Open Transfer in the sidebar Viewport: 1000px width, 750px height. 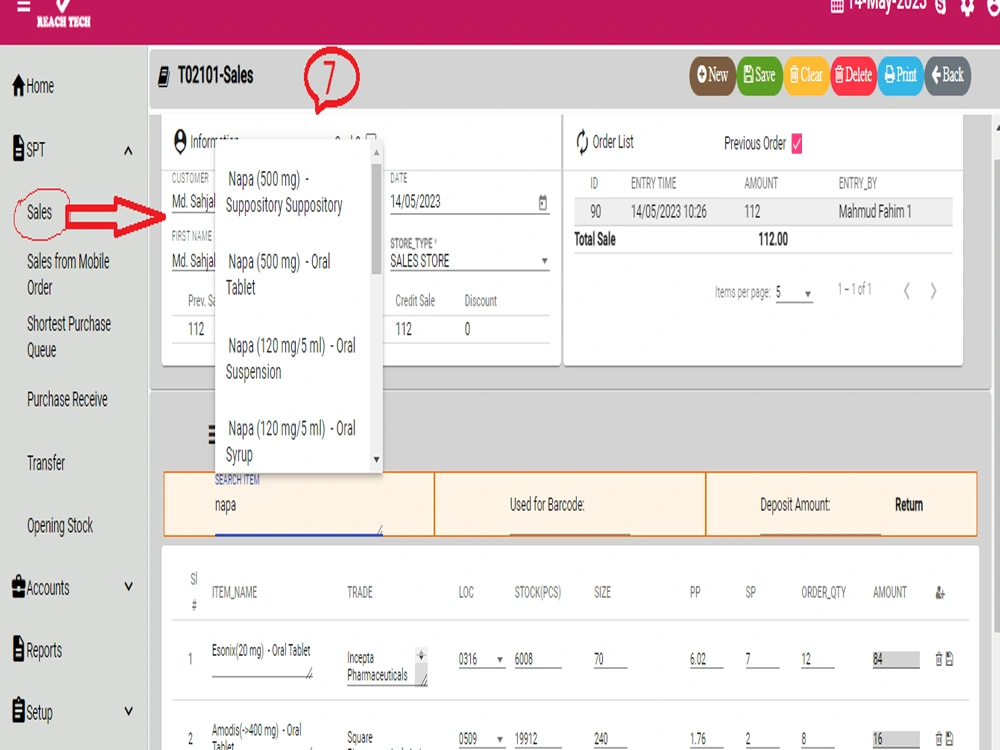click(x=46, y=462)
